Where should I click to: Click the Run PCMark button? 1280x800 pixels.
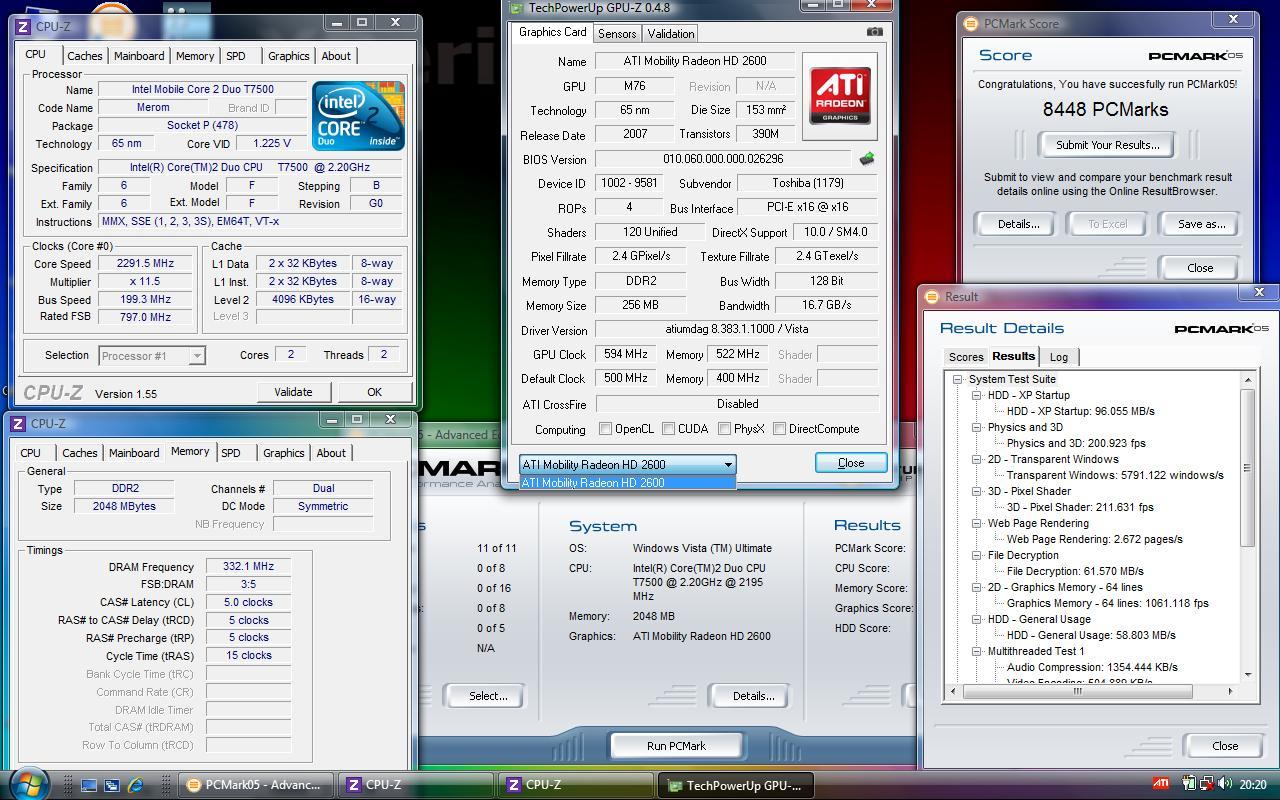pos(677,746)
